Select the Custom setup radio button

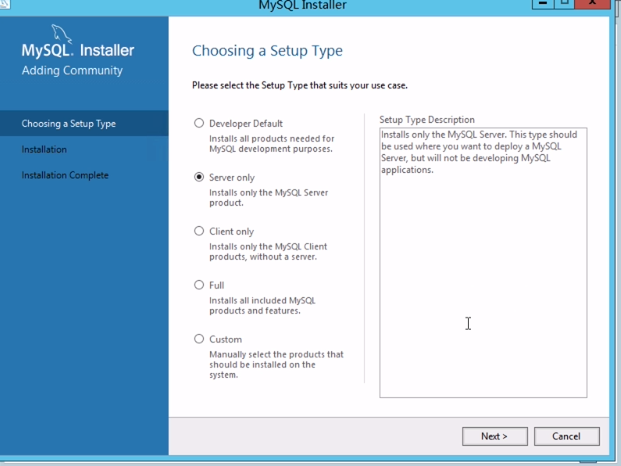[199, 339]
